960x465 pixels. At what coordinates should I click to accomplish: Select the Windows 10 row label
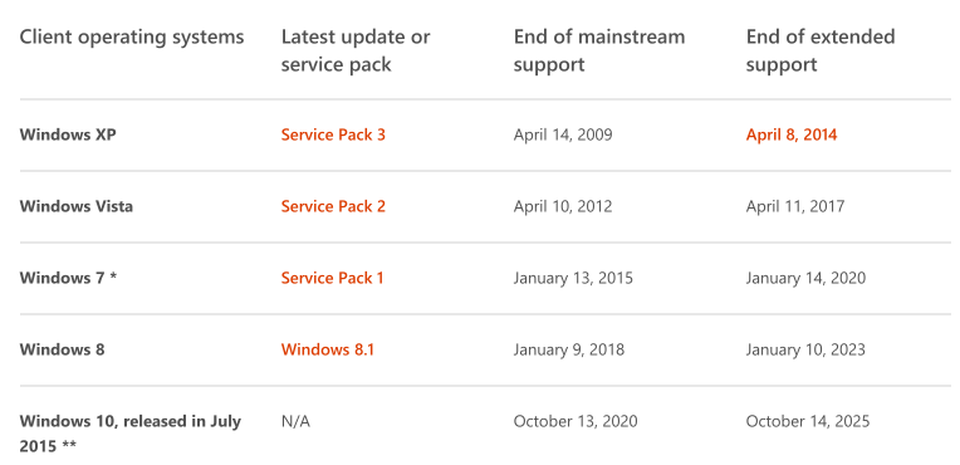130,433
